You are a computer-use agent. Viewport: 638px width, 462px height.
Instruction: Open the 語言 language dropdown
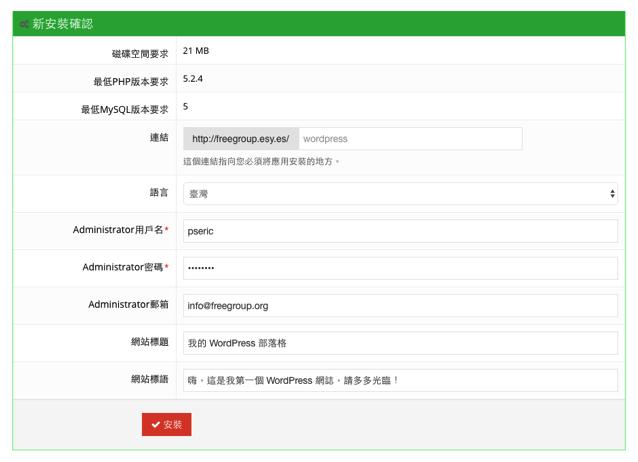coord(400,194)
